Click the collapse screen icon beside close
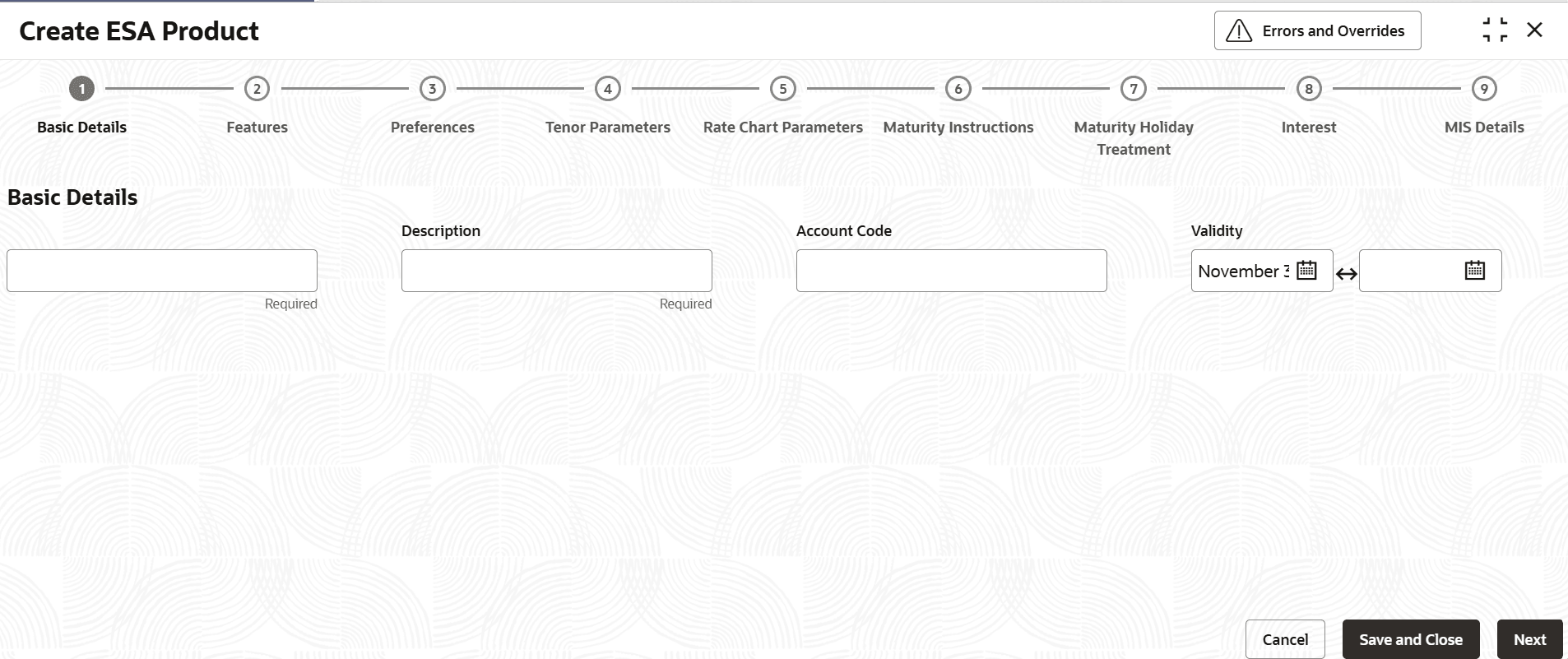The image size is (1568, 659). pos(1495,30)
